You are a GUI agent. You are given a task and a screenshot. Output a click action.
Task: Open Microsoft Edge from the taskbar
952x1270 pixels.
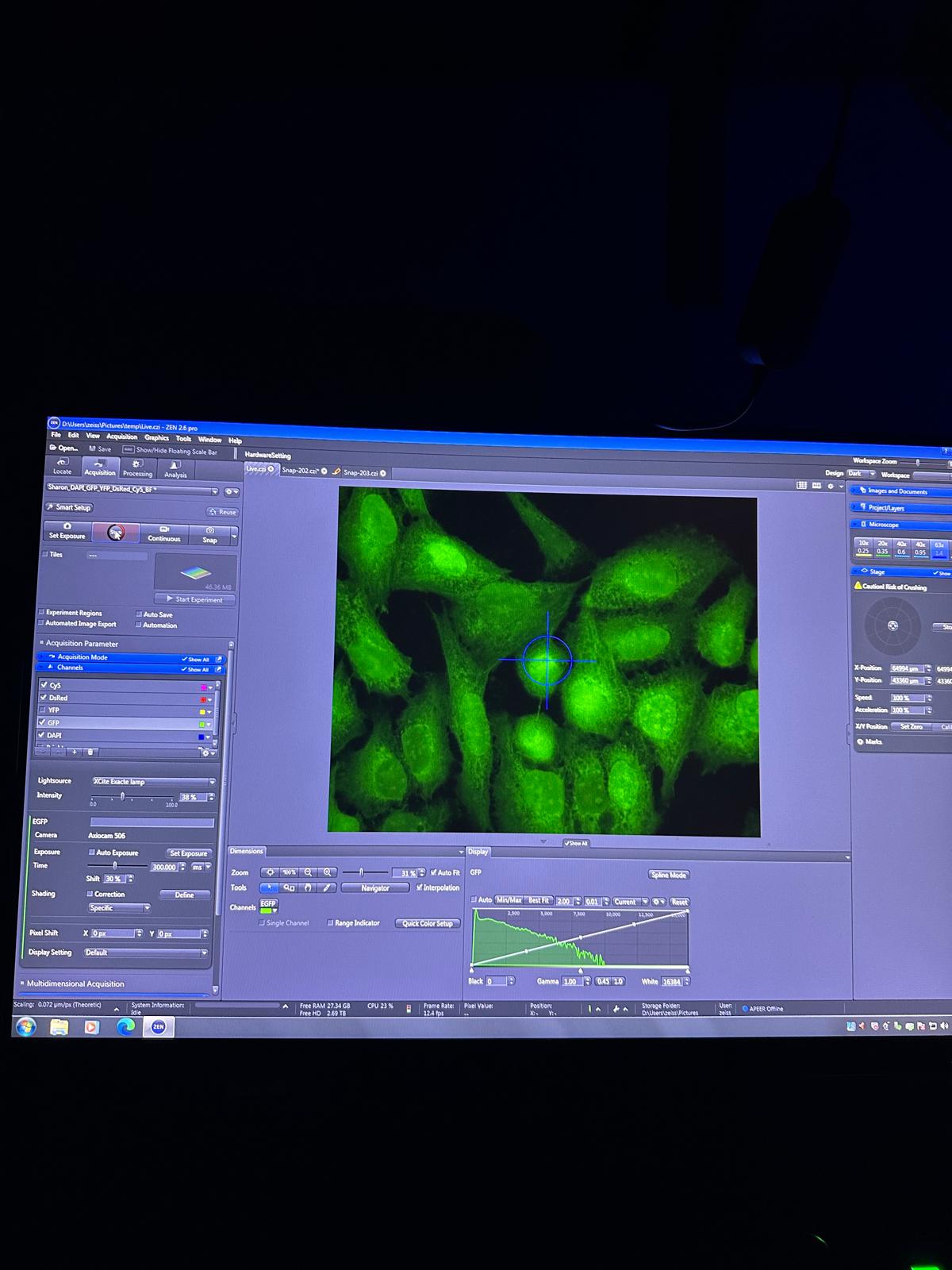pyautogui.click(x=125, y=1026)
